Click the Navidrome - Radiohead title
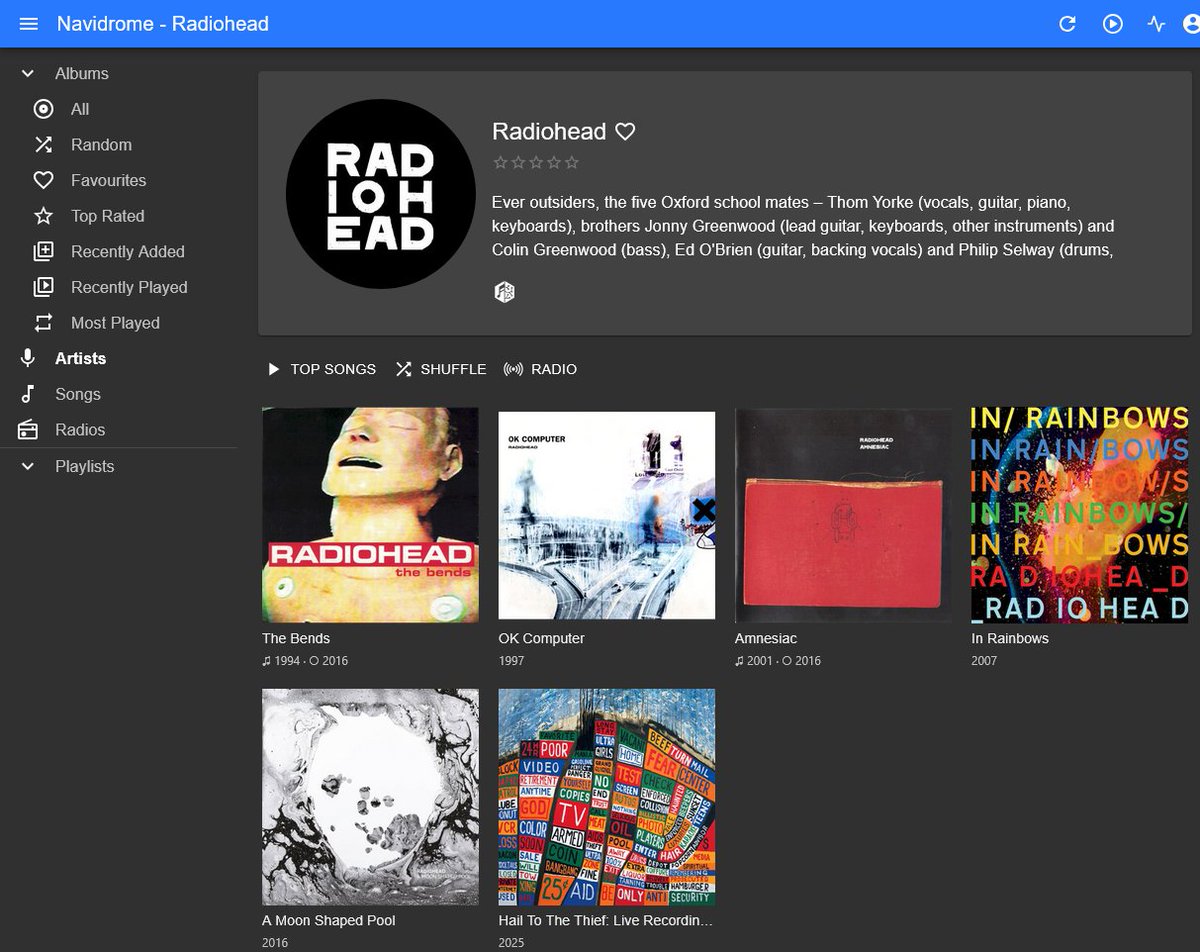 click(163, 23)
